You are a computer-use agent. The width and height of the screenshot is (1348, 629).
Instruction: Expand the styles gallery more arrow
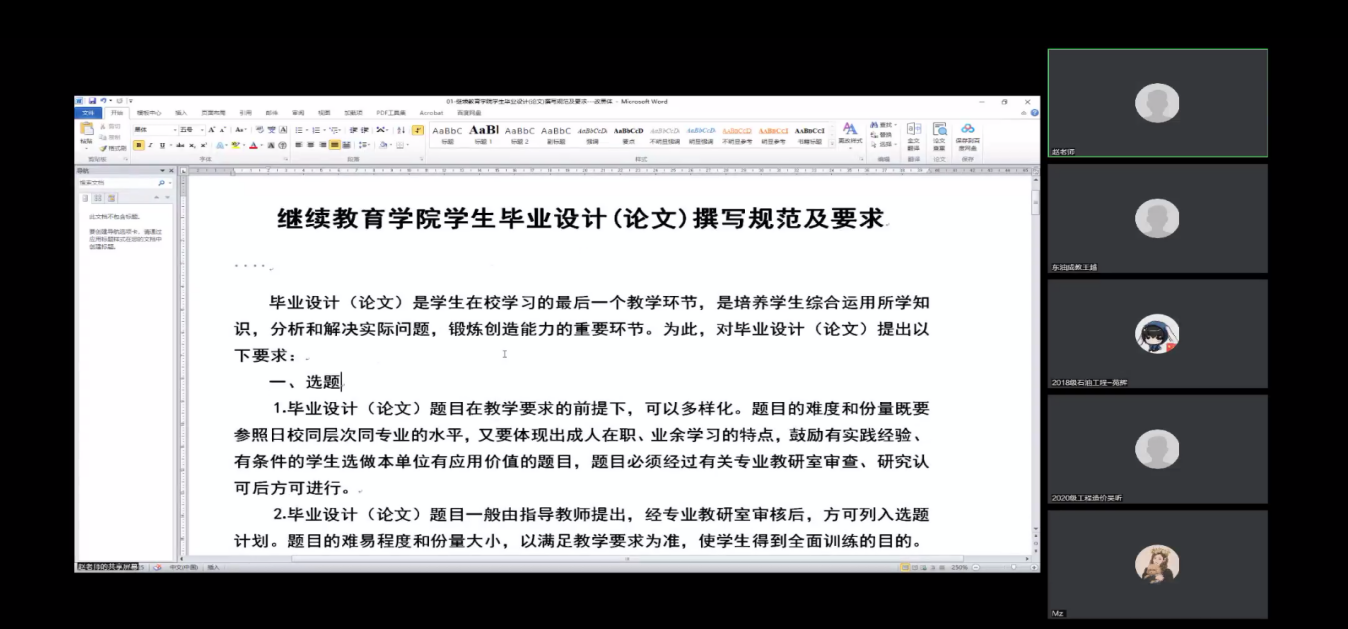coord(830,144)
